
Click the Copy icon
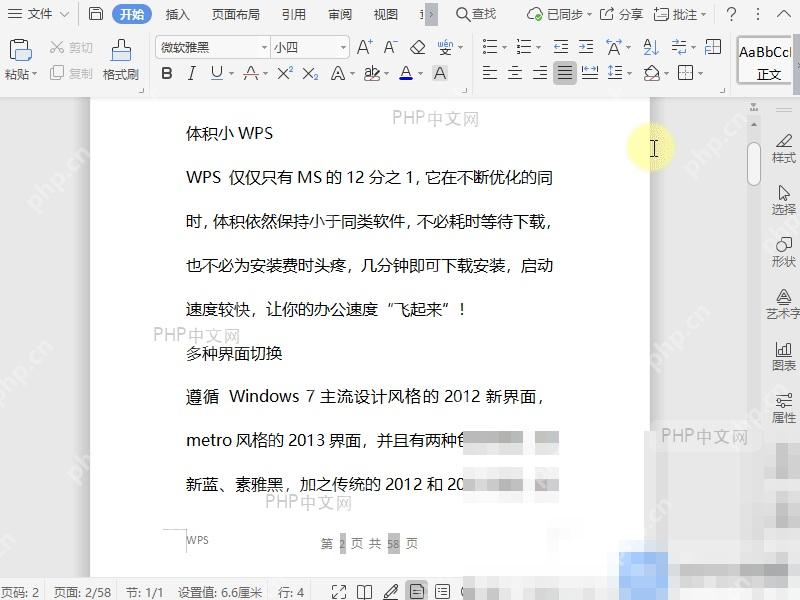pyautogui.click(x=57, y=73)
